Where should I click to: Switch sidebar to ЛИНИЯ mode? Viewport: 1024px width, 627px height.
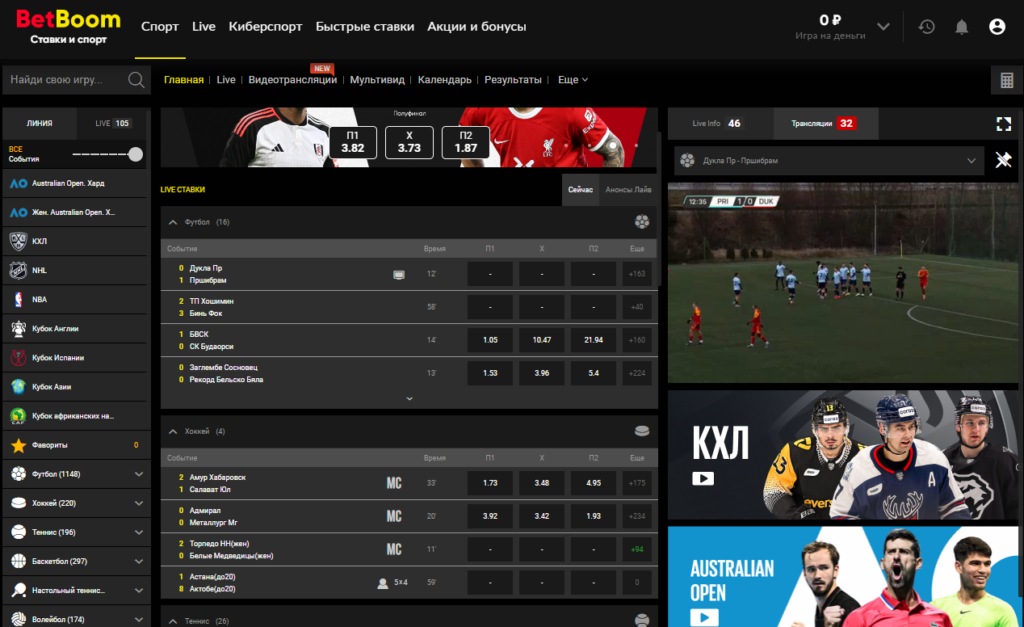click(x=40, y=123)
